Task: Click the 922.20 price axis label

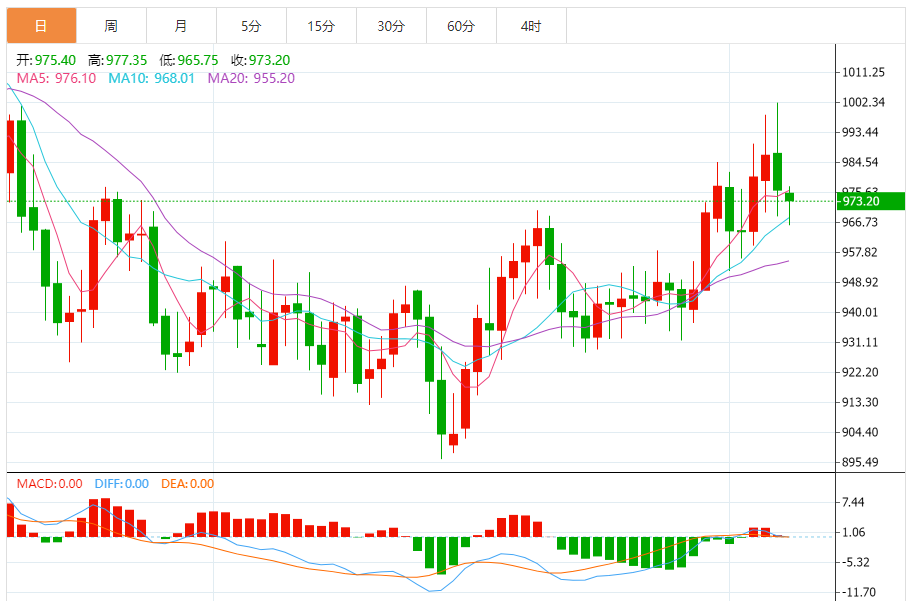Action: pos(860,373)
